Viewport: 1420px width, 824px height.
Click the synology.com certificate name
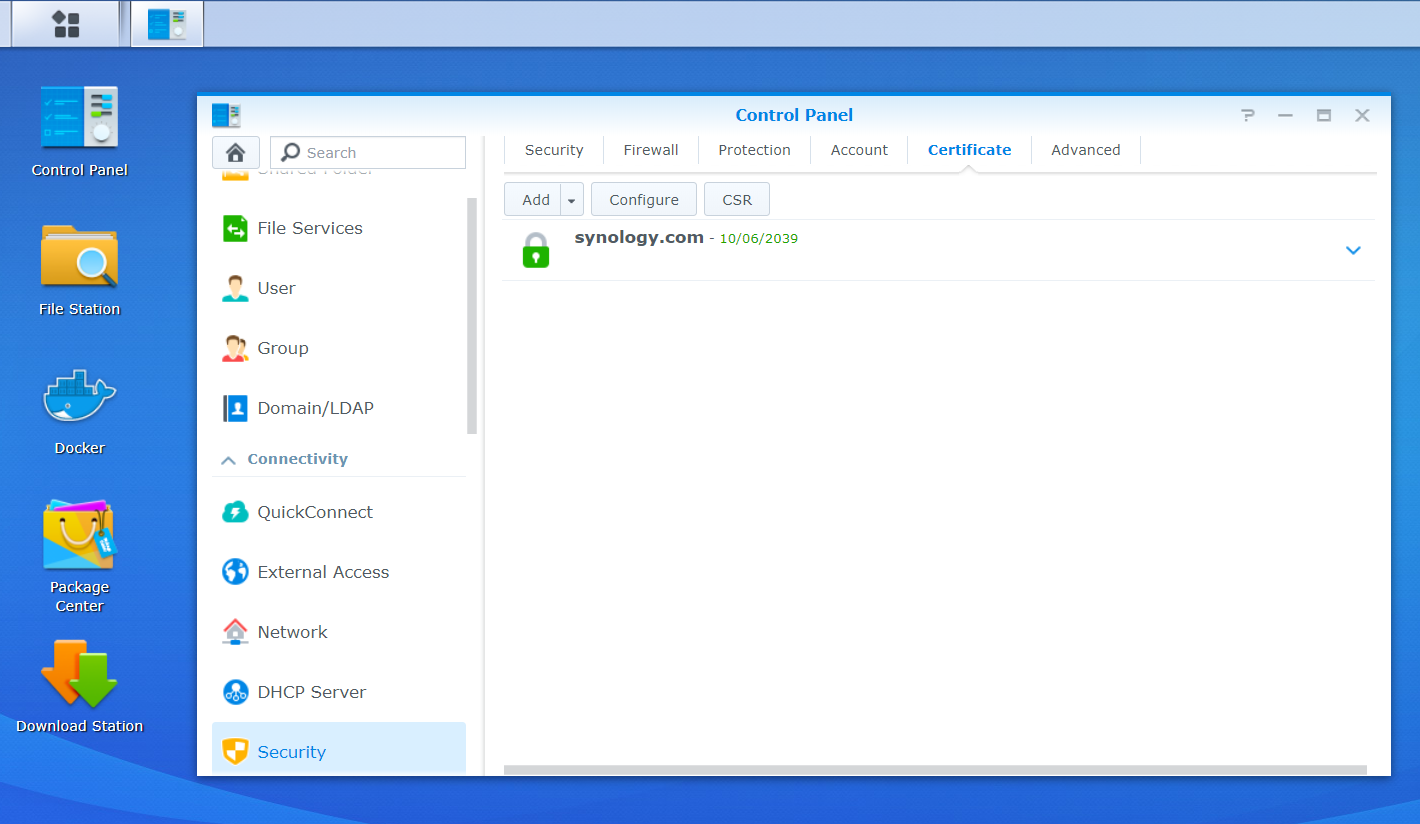pyautogui.click(x=639, y=238)
